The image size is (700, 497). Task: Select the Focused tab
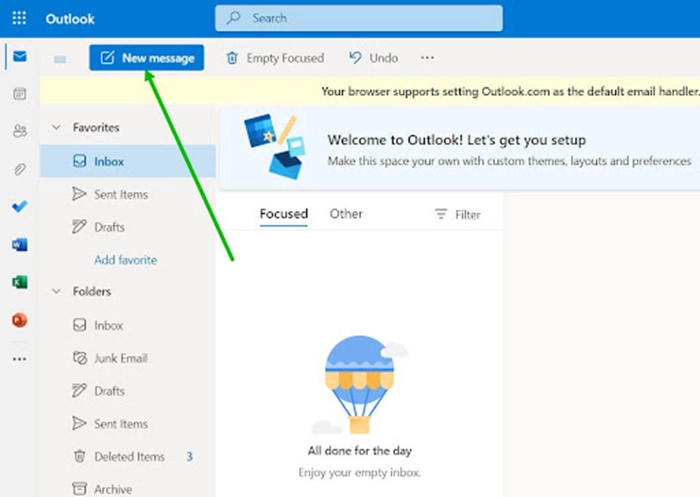tap(283, 214)
